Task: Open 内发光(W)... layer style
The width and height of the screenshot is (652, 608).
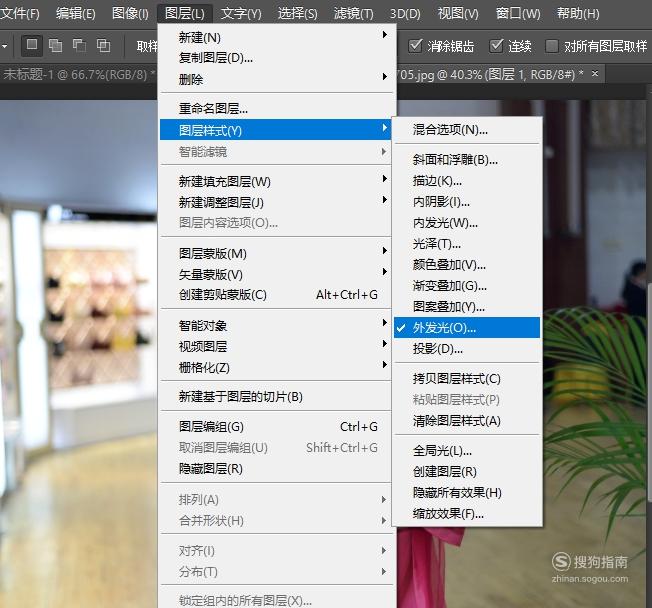Action: tap(467, 223)
